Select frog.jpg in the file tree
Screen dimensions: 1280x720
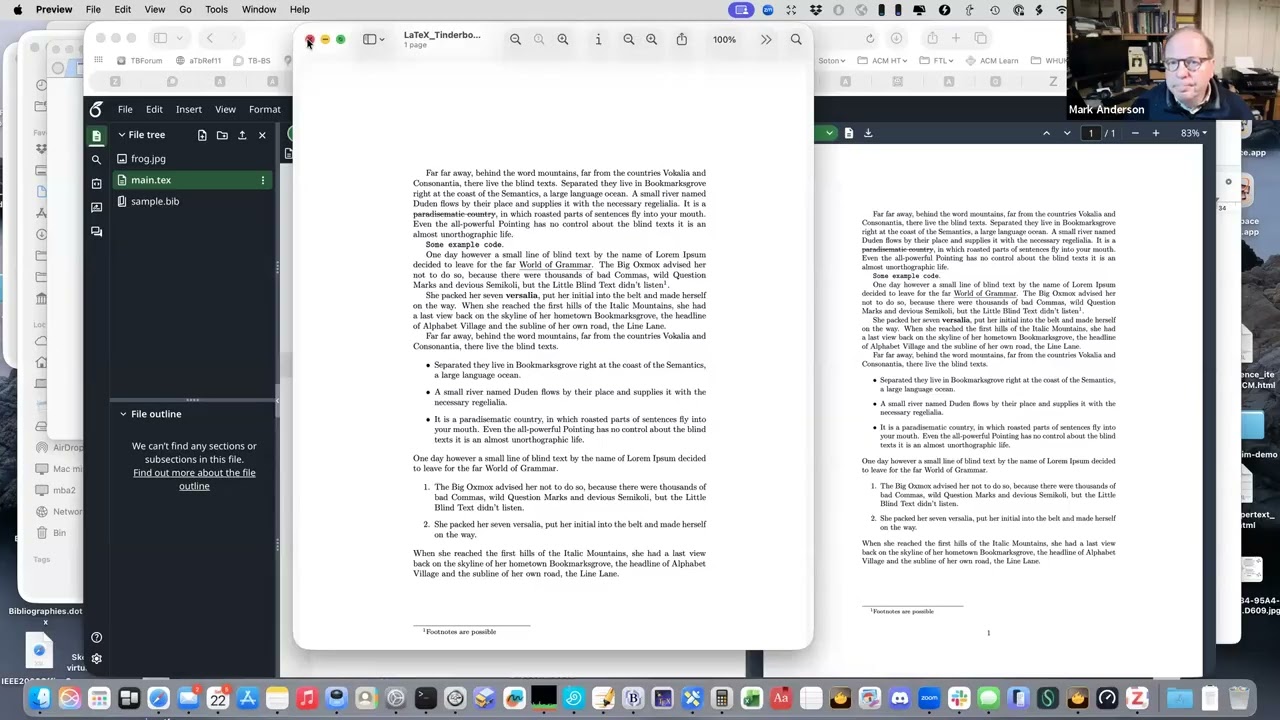click(x=191, y=158)
